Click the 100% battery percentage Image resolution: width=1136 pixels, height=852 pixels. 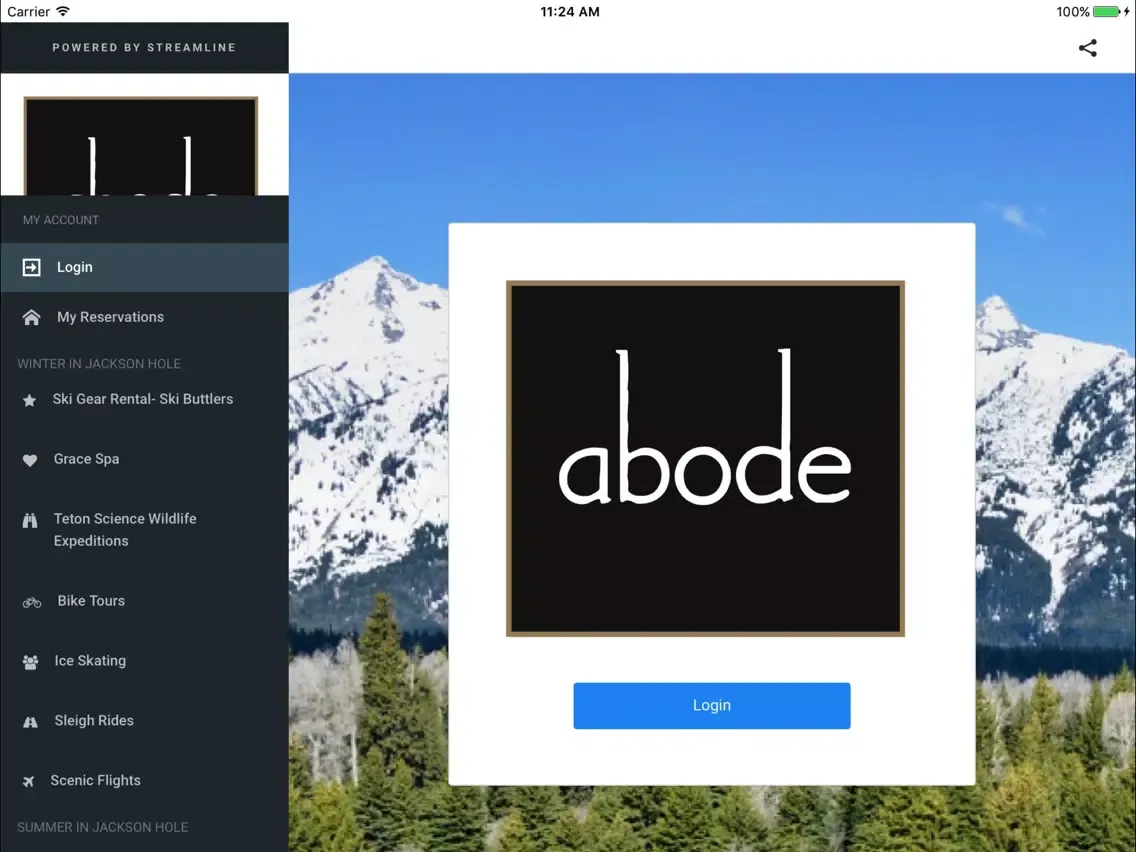tap(1072, 12)
